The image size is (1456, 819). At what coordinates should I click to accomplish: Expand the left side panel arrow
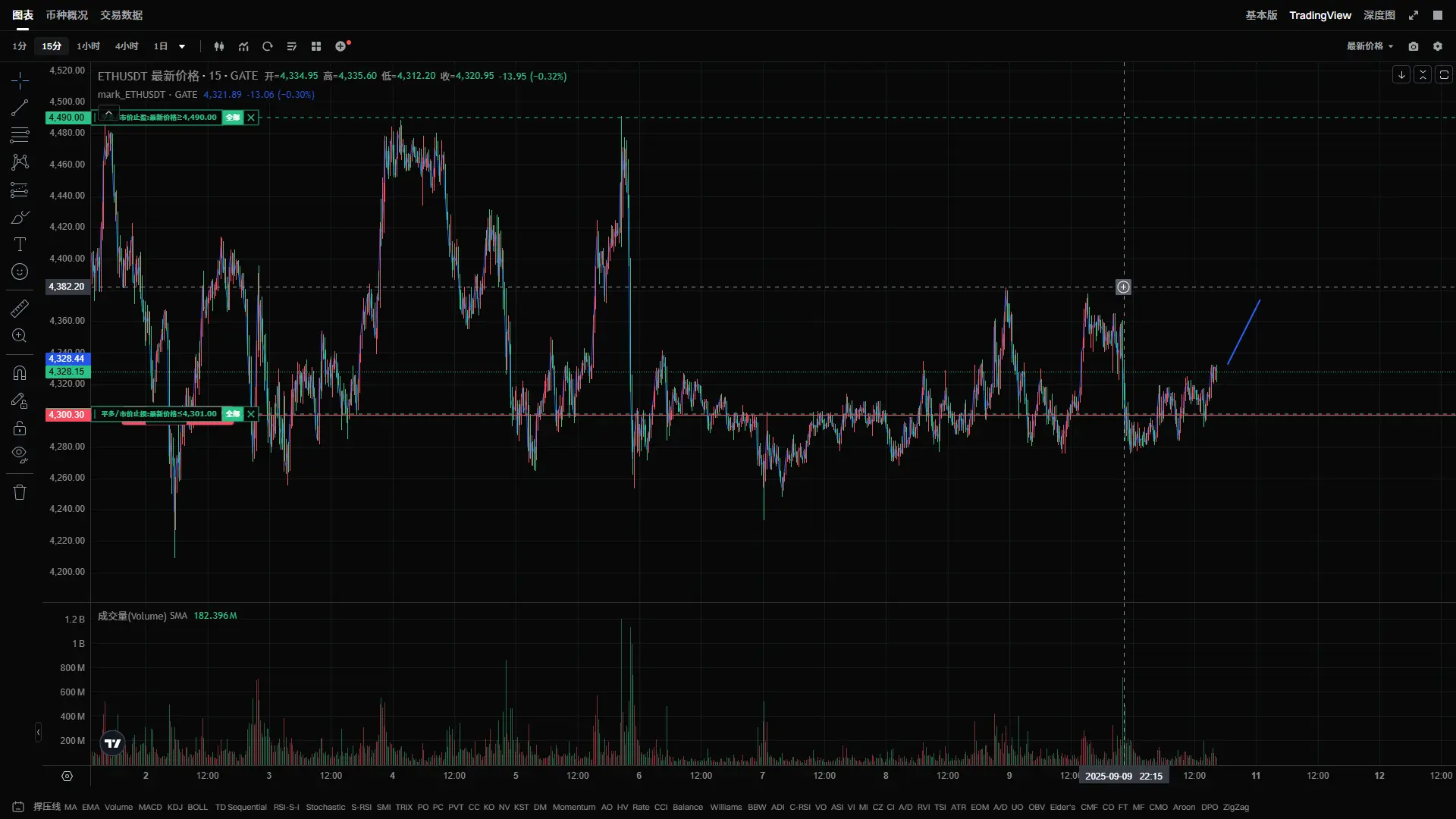tap(38, 733)
